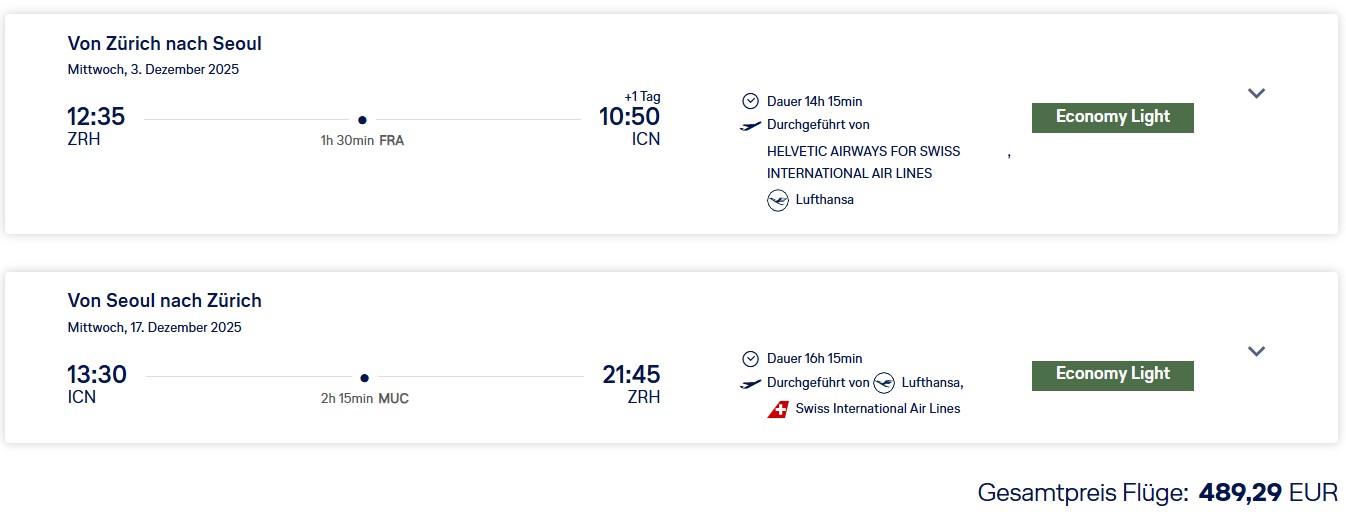Click the return airplane operated-by icon
The height and width of the screenshot is (512, 1346).
pyautogui.click(x=750, y=383)
